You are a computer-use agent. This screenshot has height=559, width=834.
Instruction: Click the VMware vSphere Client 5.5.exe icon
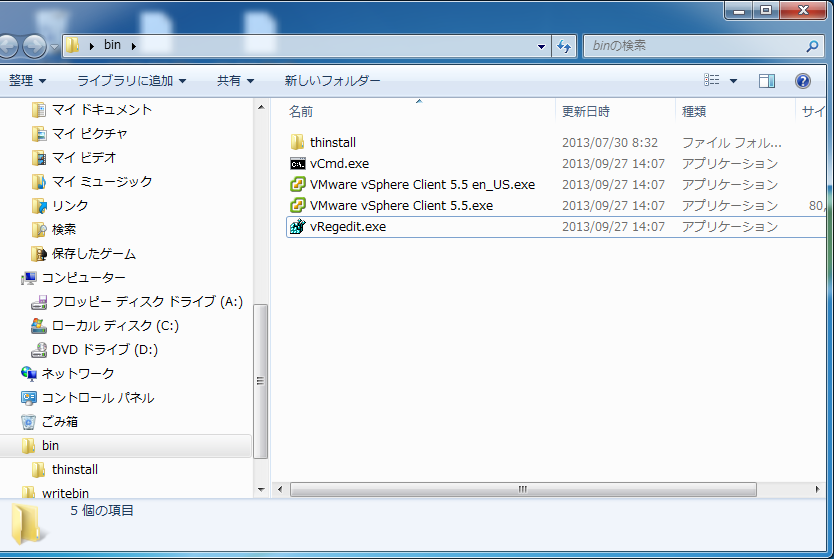(x=297, y=205)
